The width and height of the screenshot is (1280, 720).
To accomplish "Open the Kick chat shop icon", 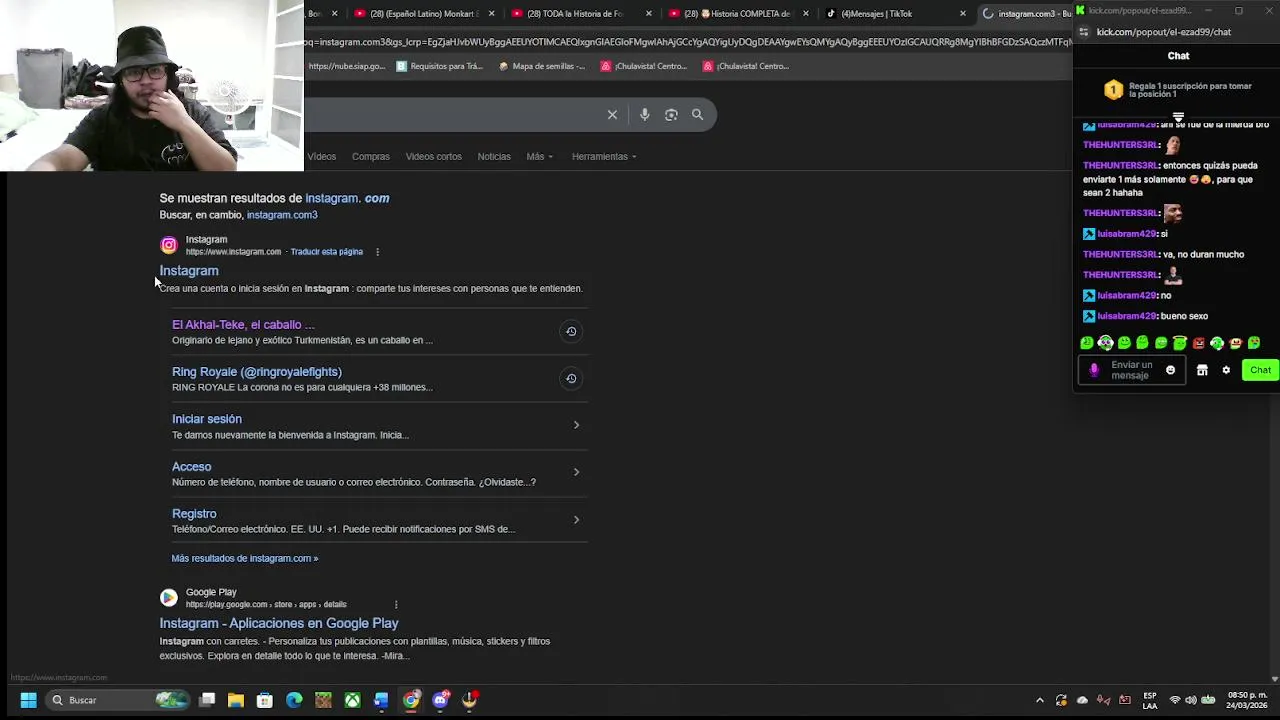I will tap(1202, 370).
